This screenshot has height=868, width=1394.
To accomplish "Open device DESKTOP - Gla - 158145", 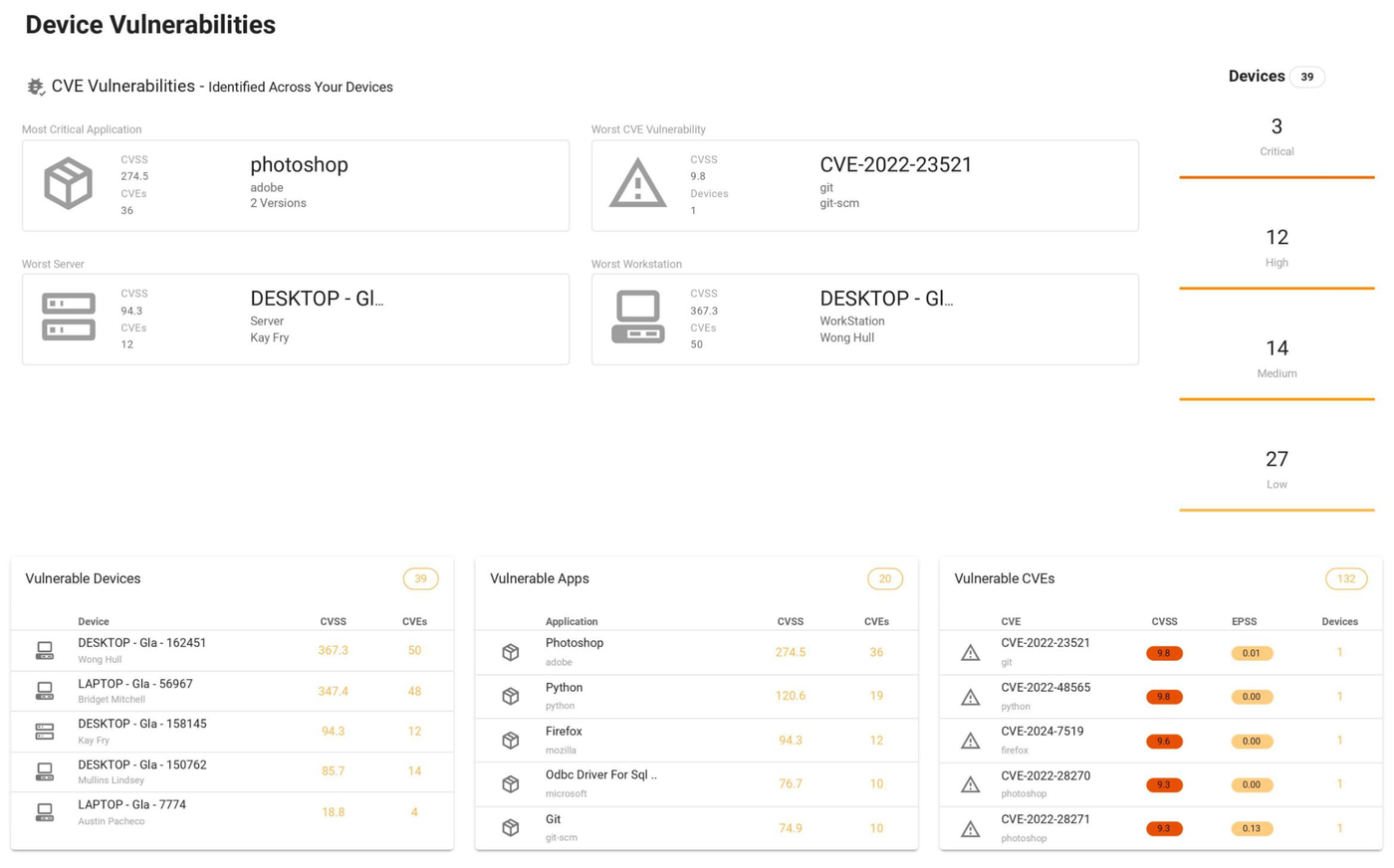I will [232, 731].
